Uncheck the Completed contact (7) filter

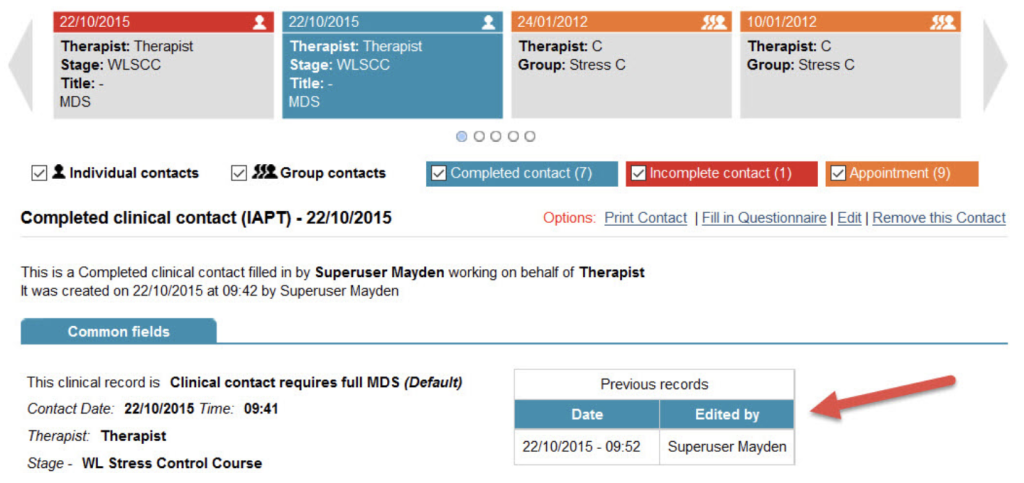point(439,173)
